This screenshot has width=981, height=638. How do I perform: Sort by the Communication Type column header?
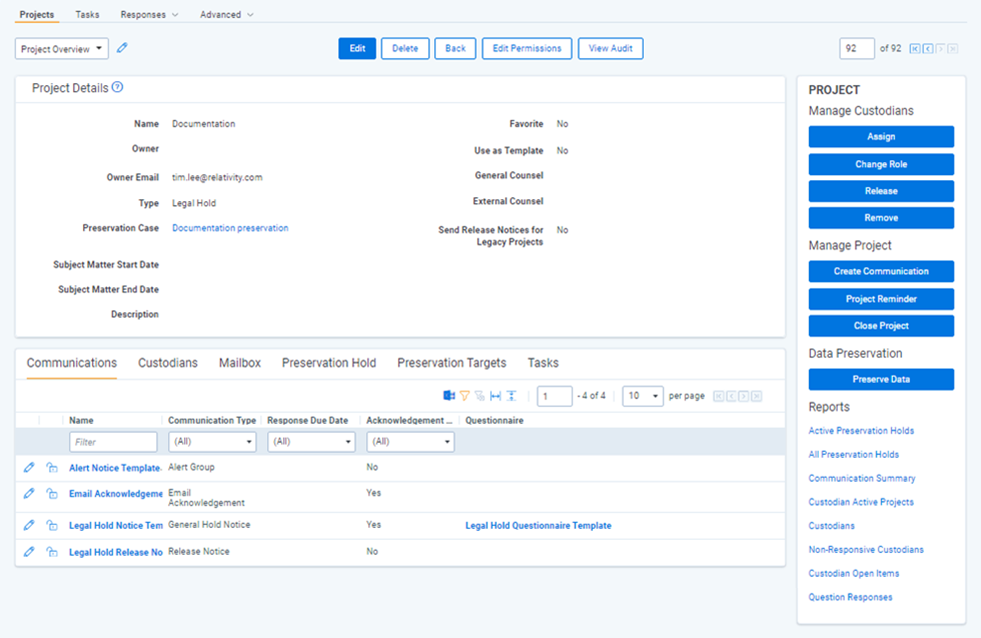click(x=212, y=420)
